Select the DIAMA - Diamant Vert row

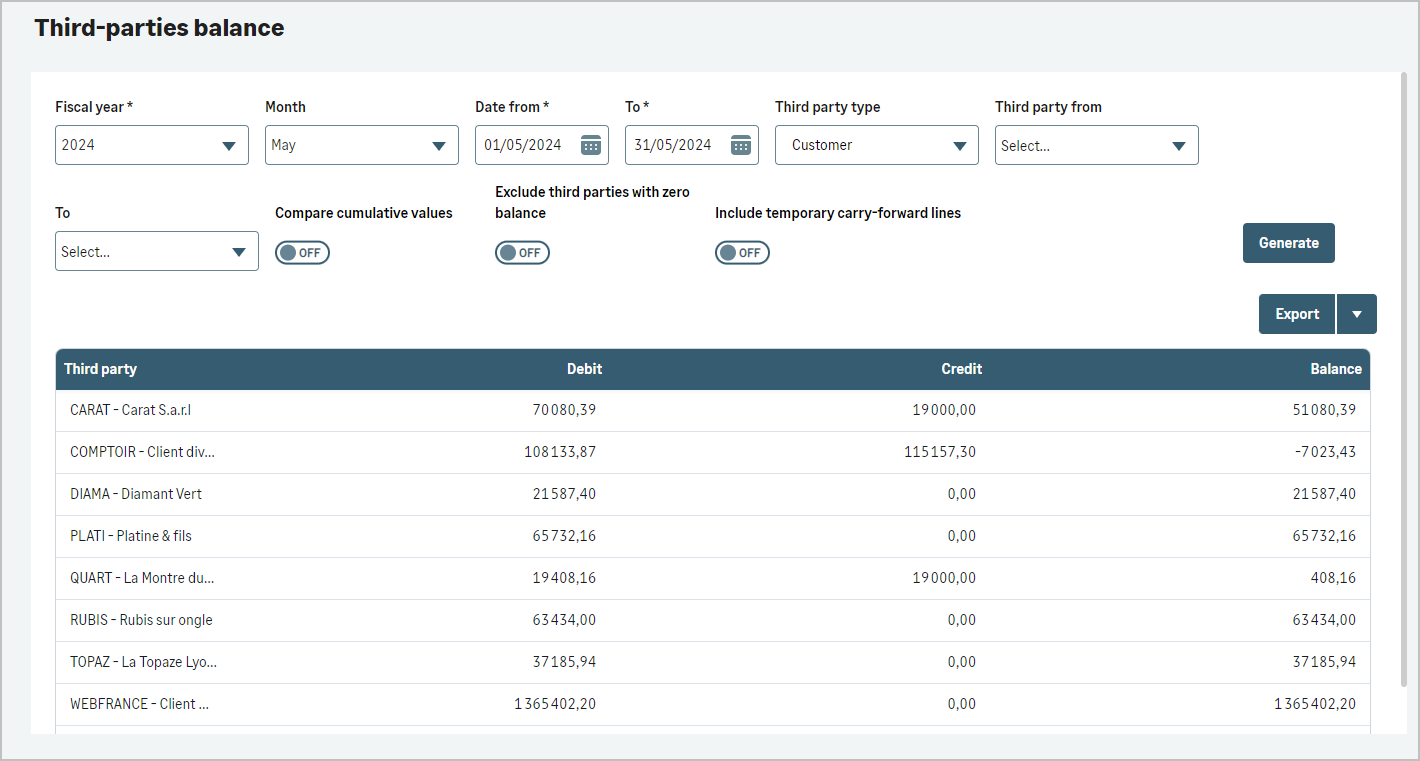713,494
